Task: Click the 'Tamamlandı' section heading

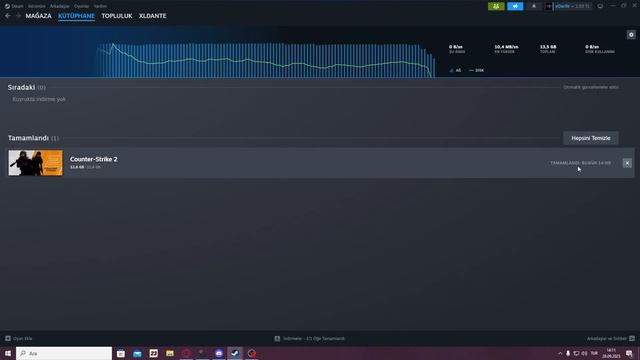Action: 28,138
